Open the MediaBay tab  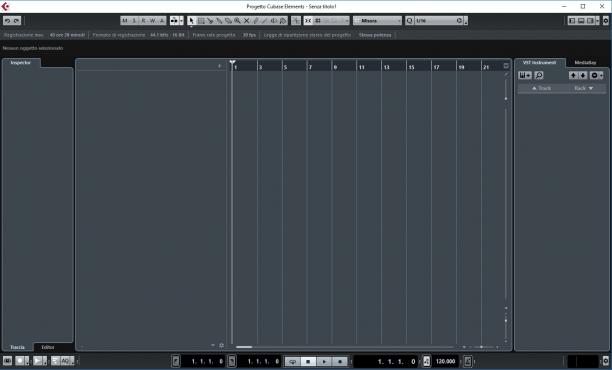pos(585,62)
